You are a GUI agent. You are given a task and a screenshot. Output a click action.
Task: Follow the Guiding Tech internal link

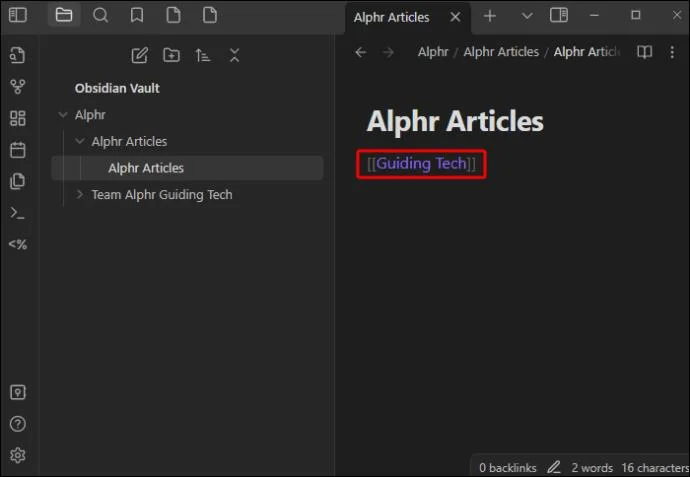pos(421,164)
